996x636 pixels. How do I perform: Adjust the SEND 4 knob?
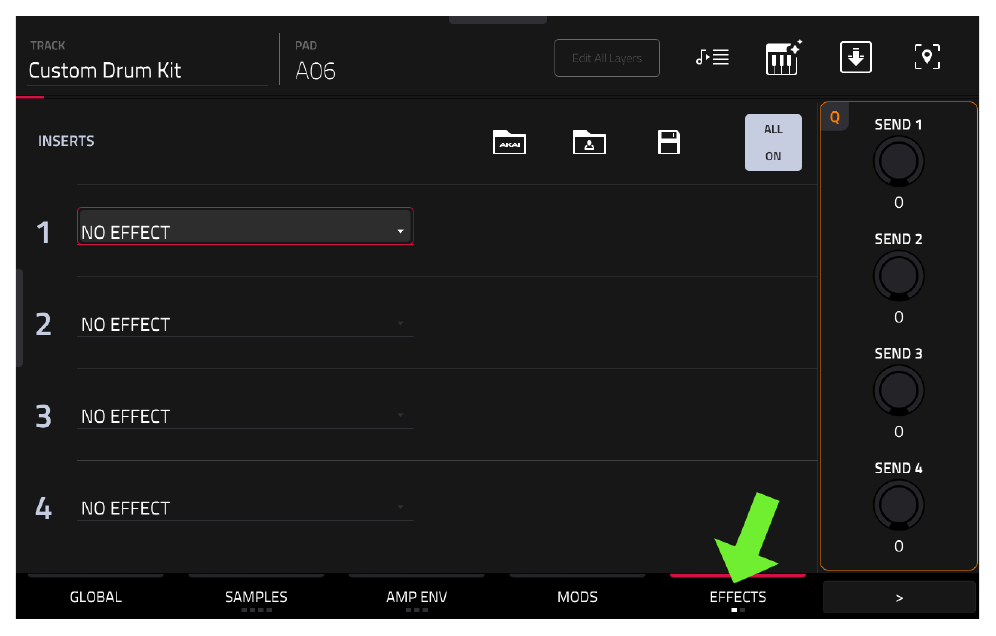tap(898, 505)
